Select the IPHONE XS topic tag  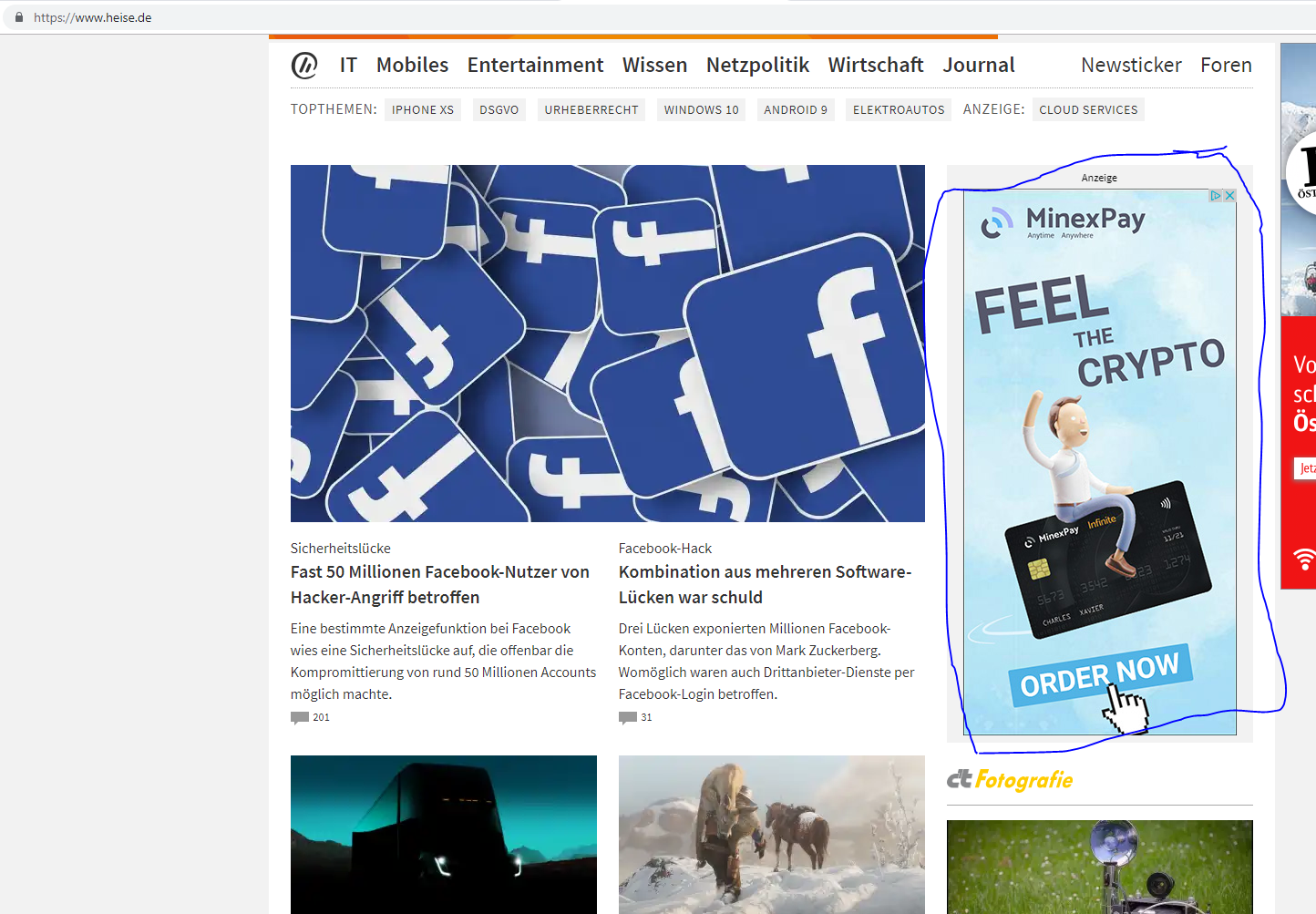point(423,109)
